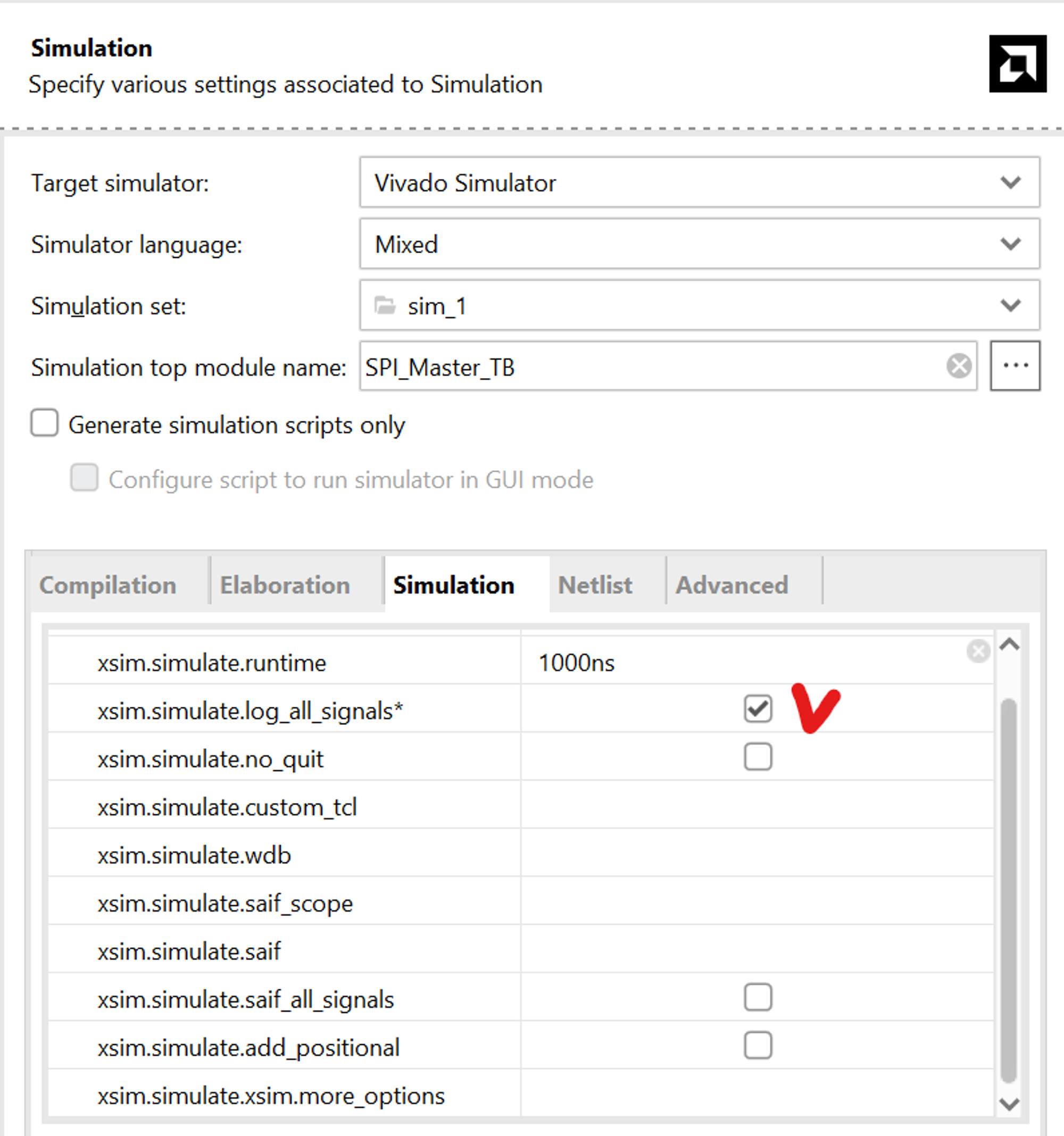Expand Simulator language dropdown
Viewport: 1064px width, 1136px height.
pyautogui.click(x=1010, y=244)
